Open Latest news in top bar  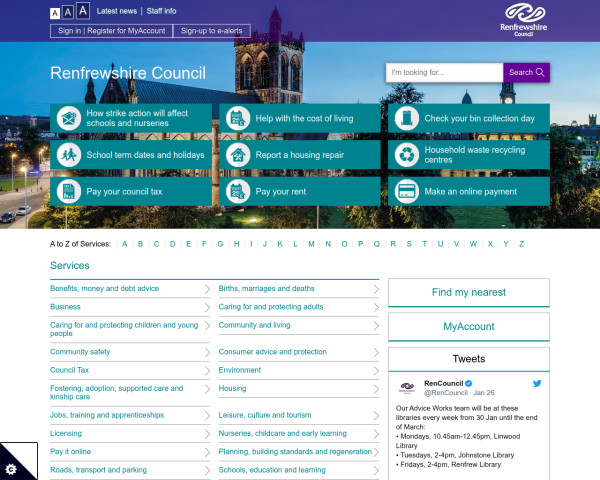coord(117,11)
